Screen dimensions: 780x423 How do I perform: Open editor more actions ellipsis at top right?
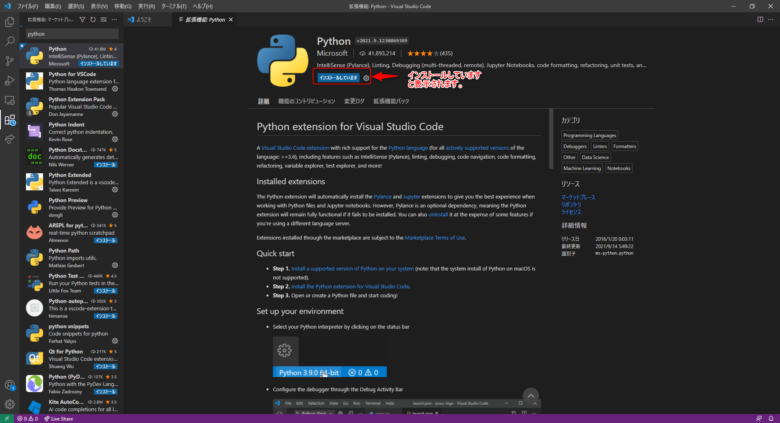pos(771,19)
